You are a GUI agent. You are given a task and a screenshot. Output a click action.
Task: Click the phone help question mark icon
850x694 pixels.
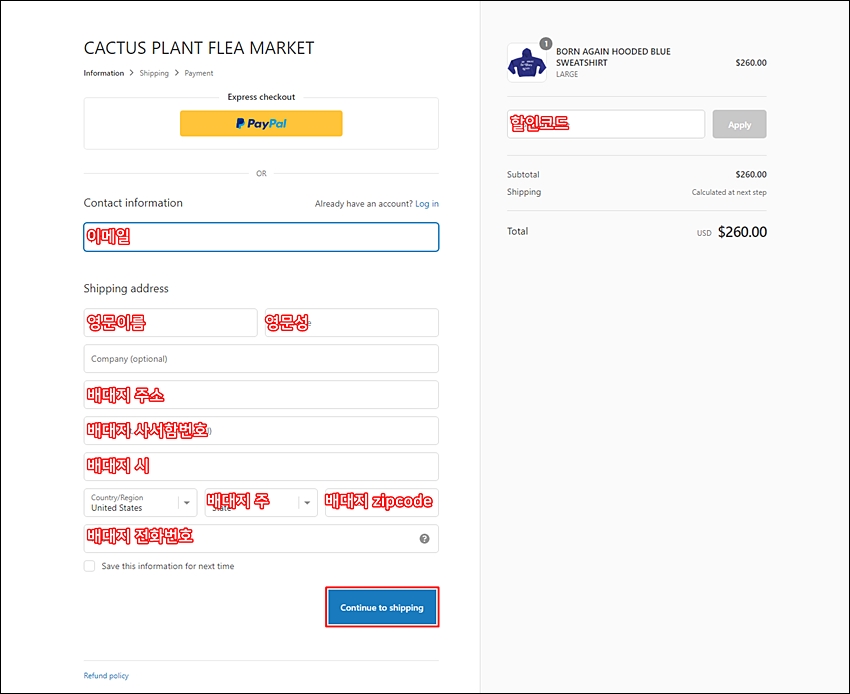click(424, 538)
